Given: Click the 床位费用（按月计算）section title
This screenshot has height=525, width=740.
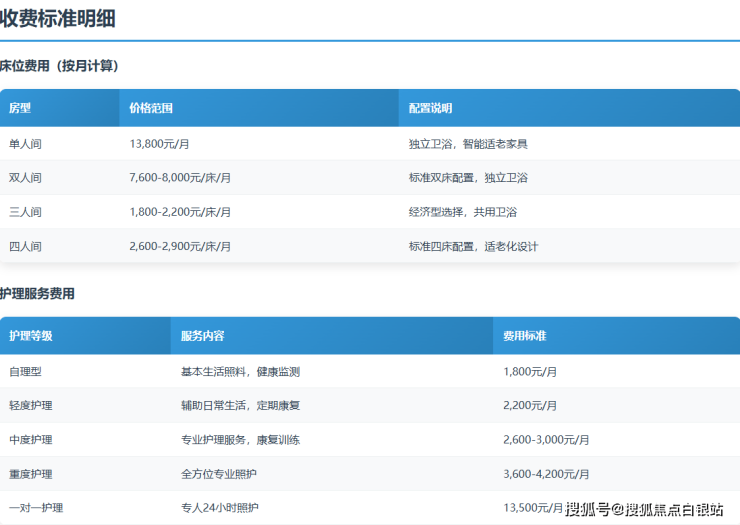Looking at the screenshot, I should 59,66.
